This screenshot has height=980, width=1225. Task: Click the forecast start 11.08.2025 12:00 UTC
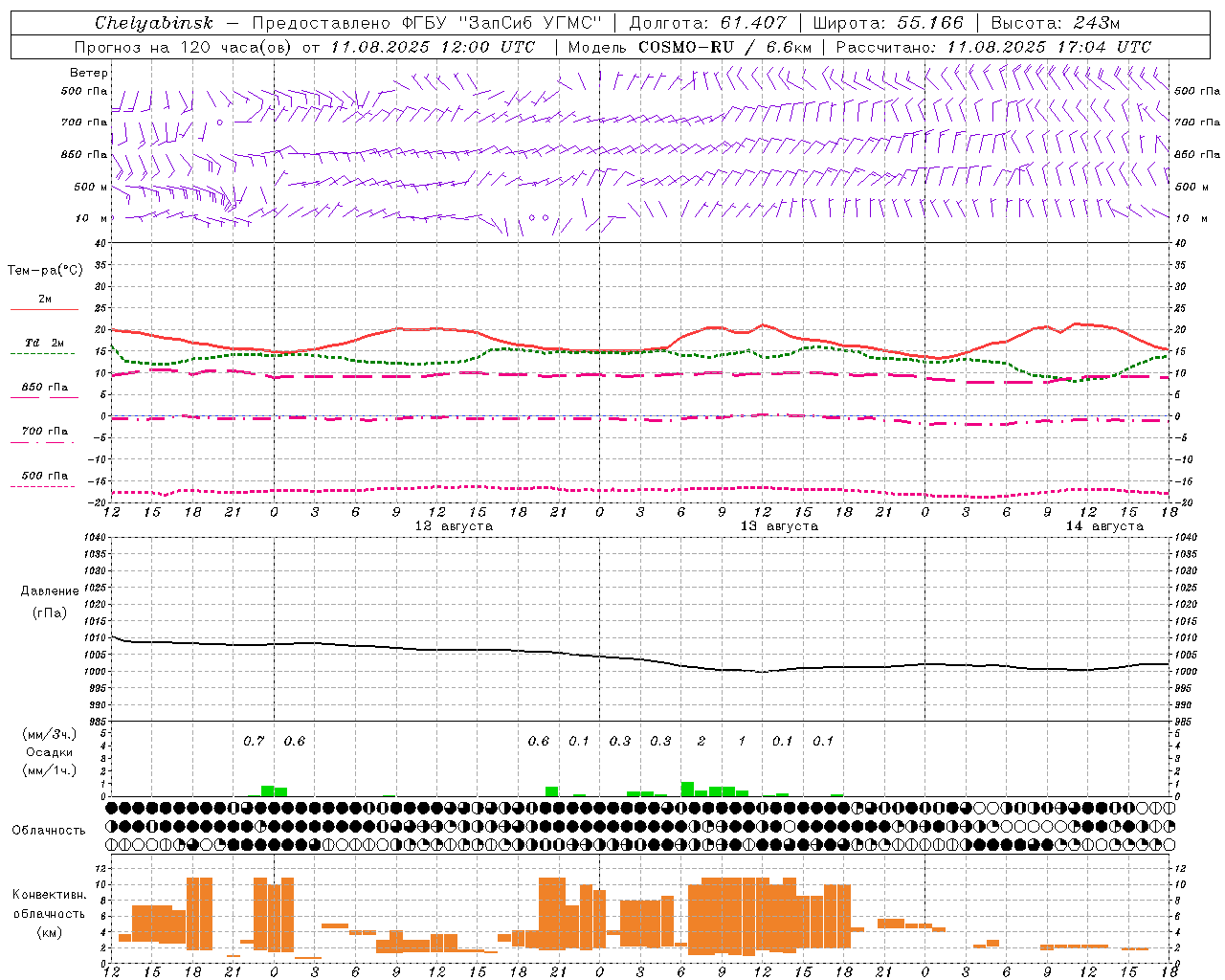point(433,47)
